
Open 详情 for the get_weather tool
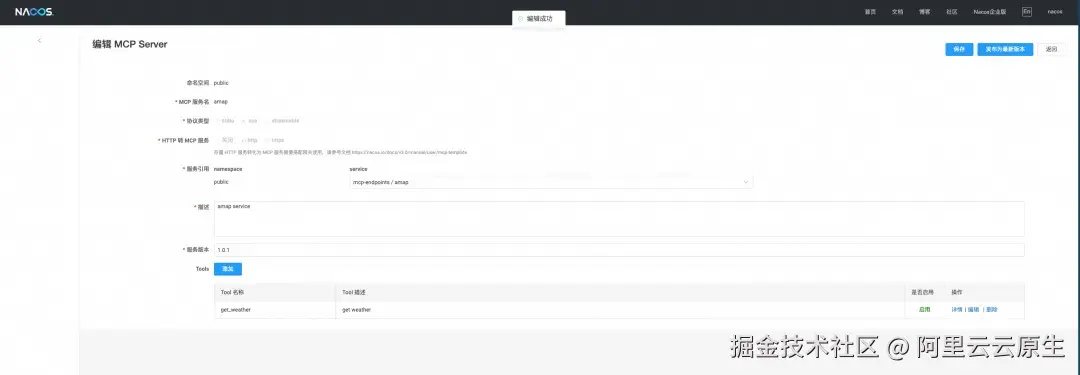[957, 310]
